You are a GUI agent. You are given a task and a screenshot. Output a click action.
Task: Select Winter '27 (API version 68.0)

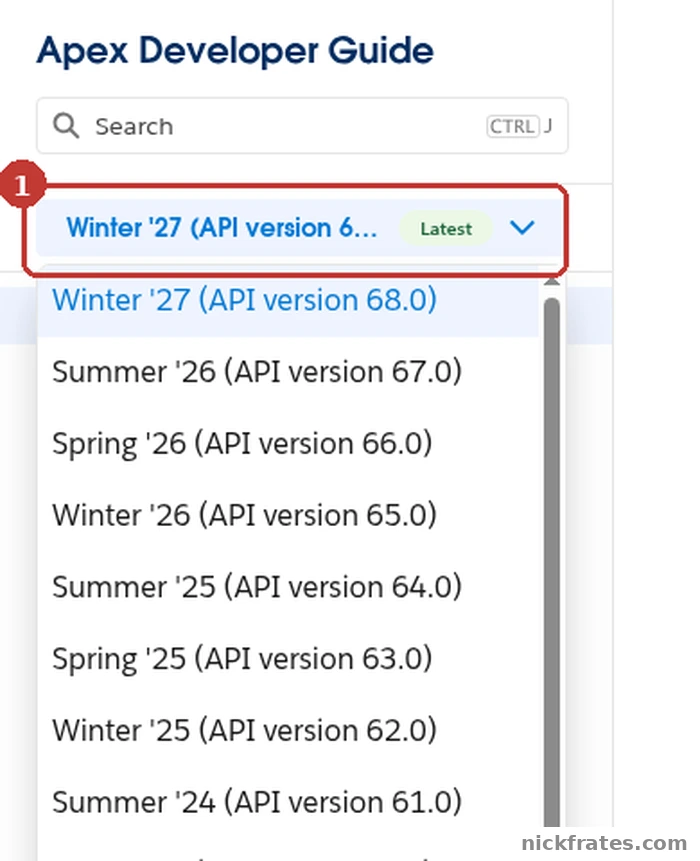point(288,300)
